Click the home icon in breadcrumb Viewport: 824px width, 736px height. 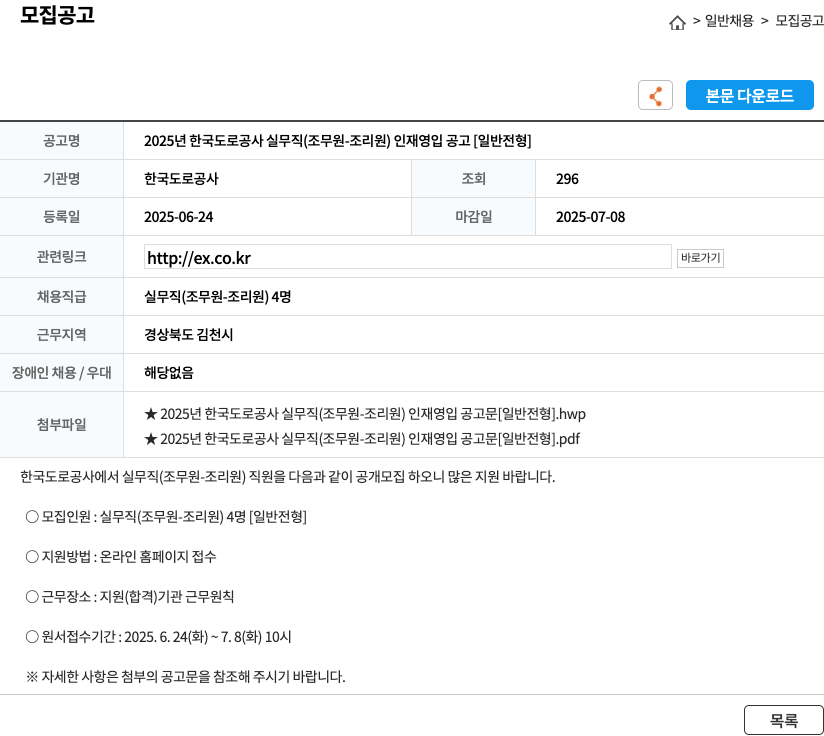coord(677,22)
